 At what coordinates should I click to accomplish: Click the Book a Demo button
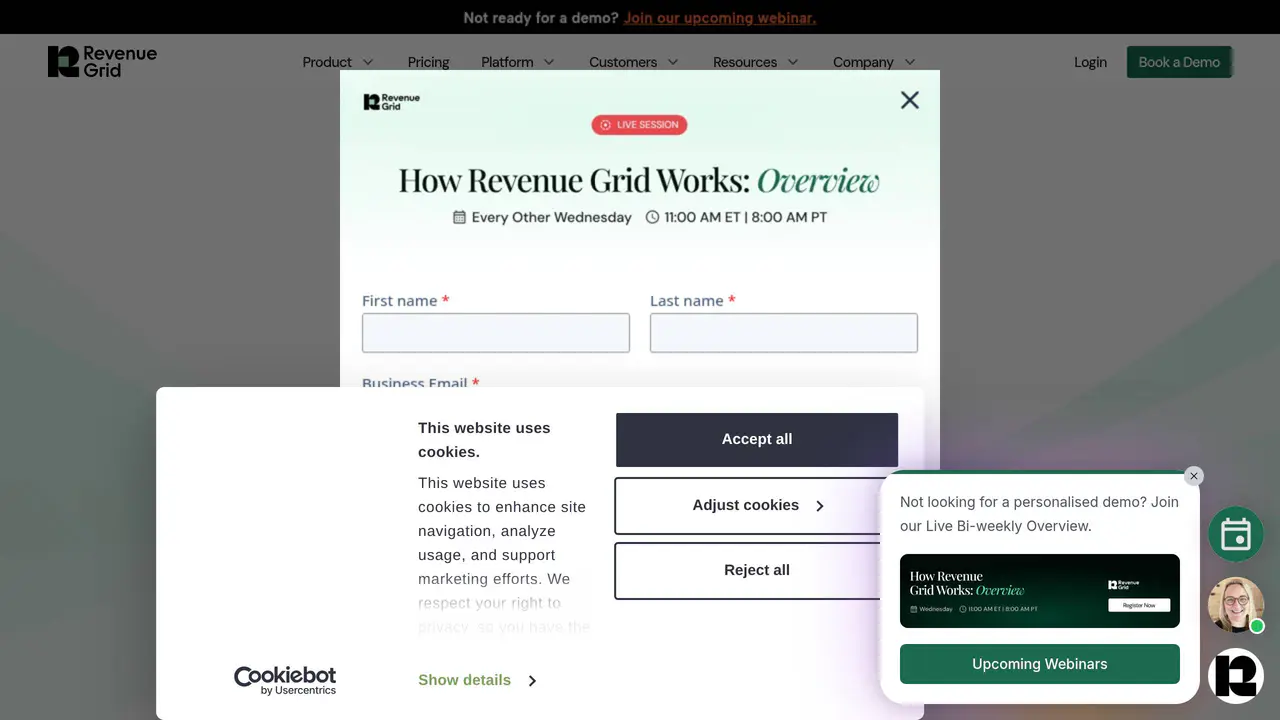coord(1179,62)
